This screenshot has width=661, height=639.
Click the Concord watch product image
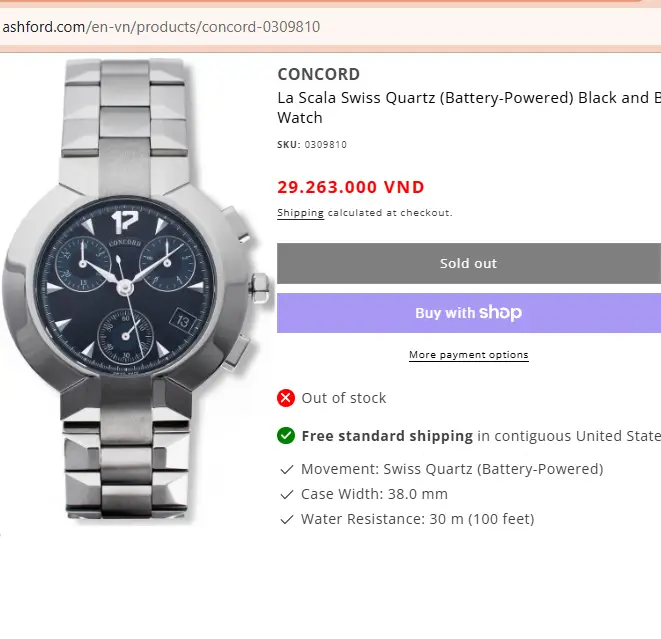130,290
